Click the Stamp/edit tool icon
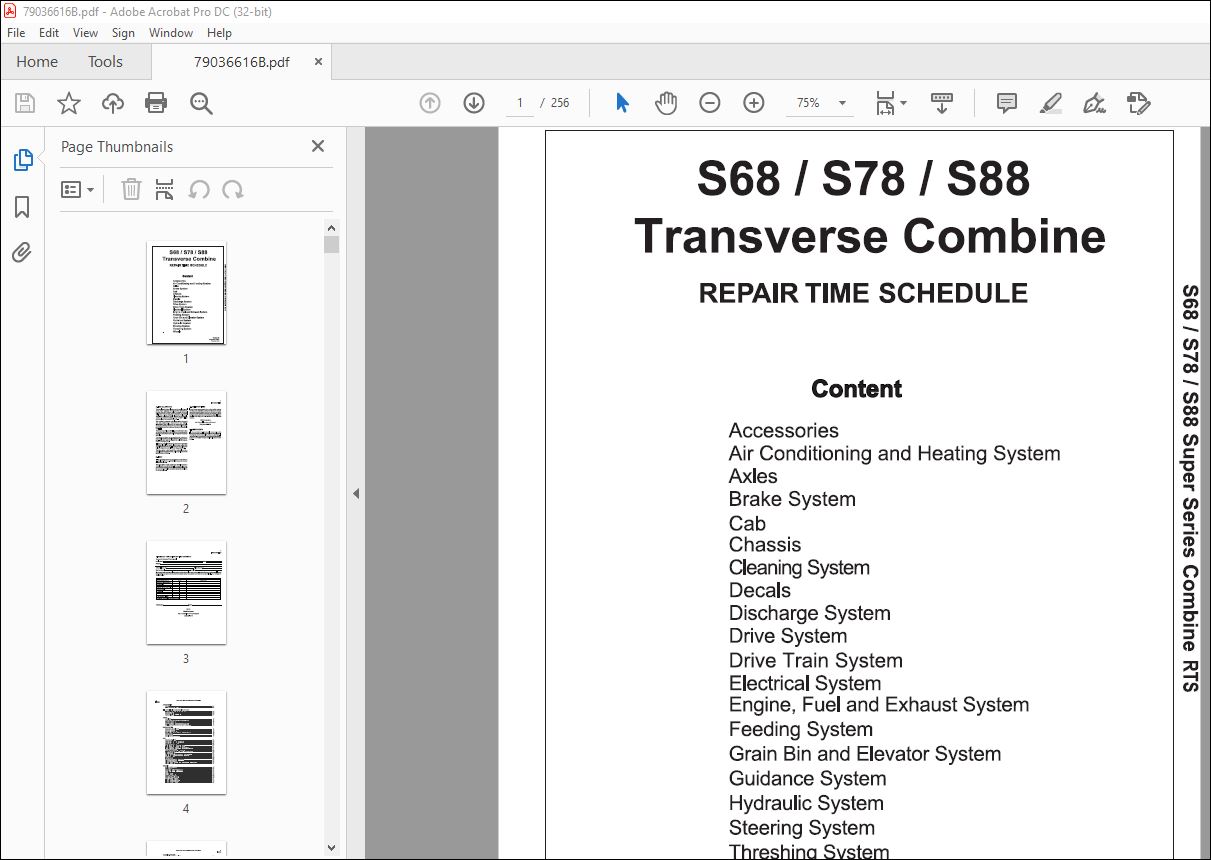1211x860 pixels. click(1139, 103)
